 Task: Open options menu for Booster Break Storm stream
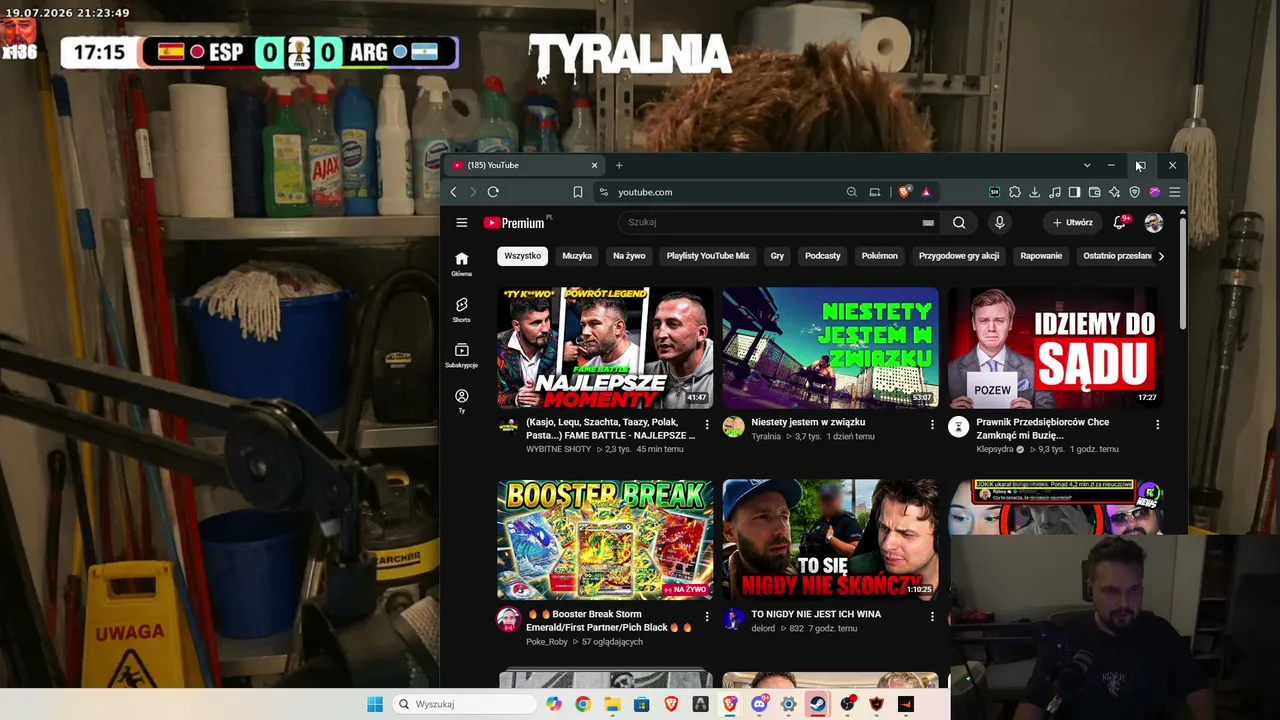(707, 617)
